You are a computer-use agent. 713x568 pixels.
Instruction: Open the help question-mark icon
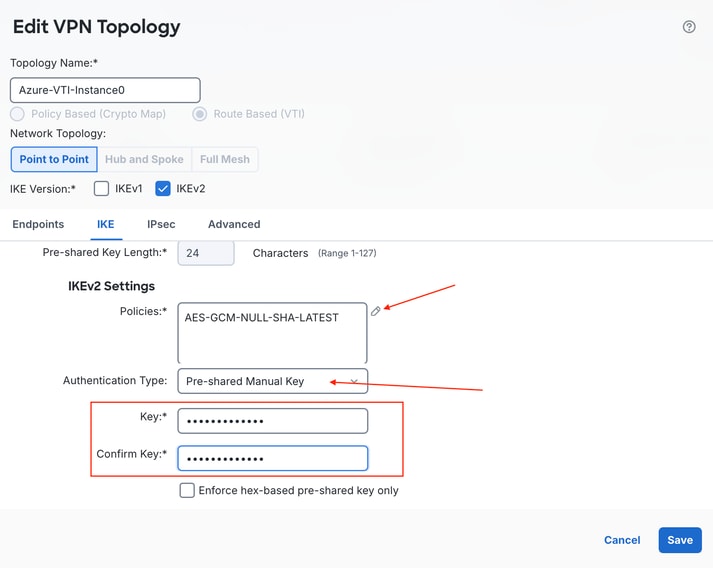(688, 27)
